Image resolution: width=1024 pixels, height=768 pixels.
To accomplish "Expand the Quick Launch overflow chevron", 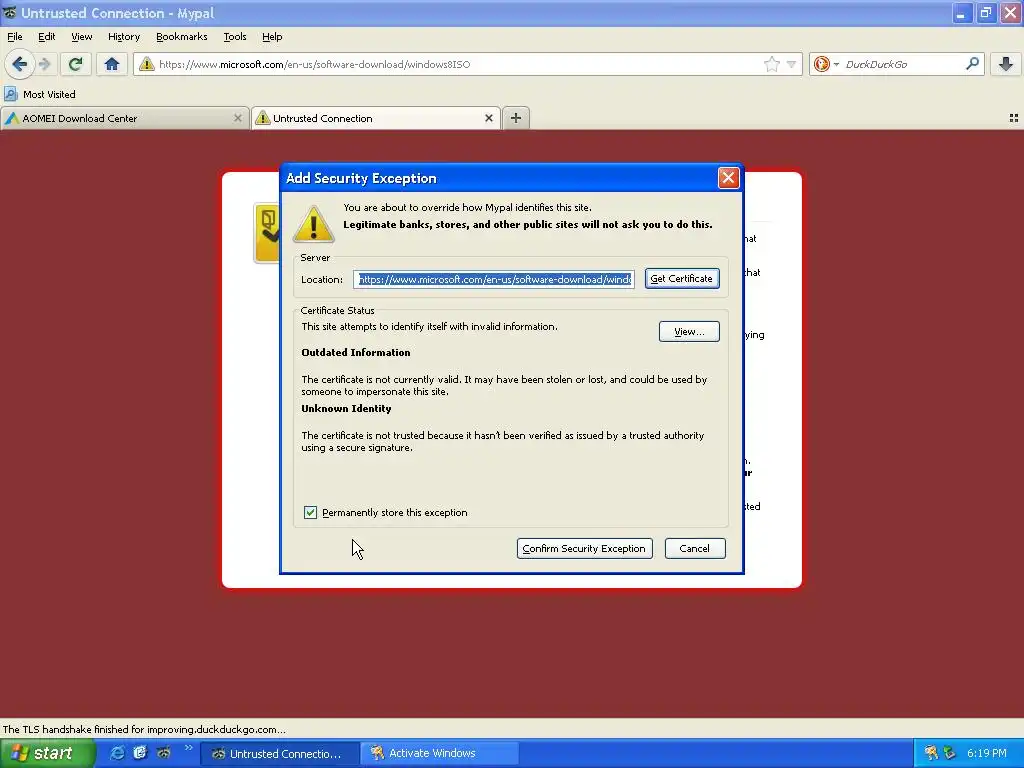I will point(188,748).
